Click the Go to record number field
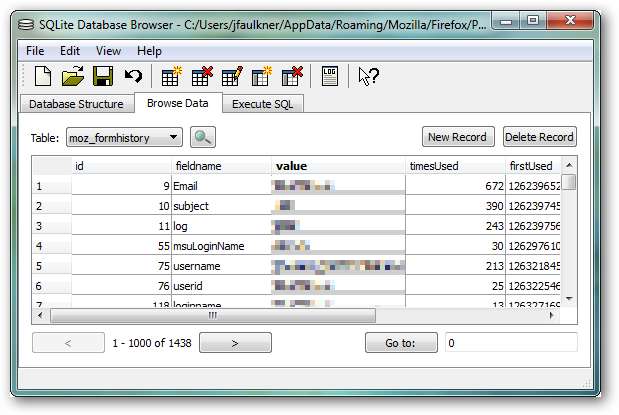This screenshot has height=415, width=619. [x=510, y=343]
